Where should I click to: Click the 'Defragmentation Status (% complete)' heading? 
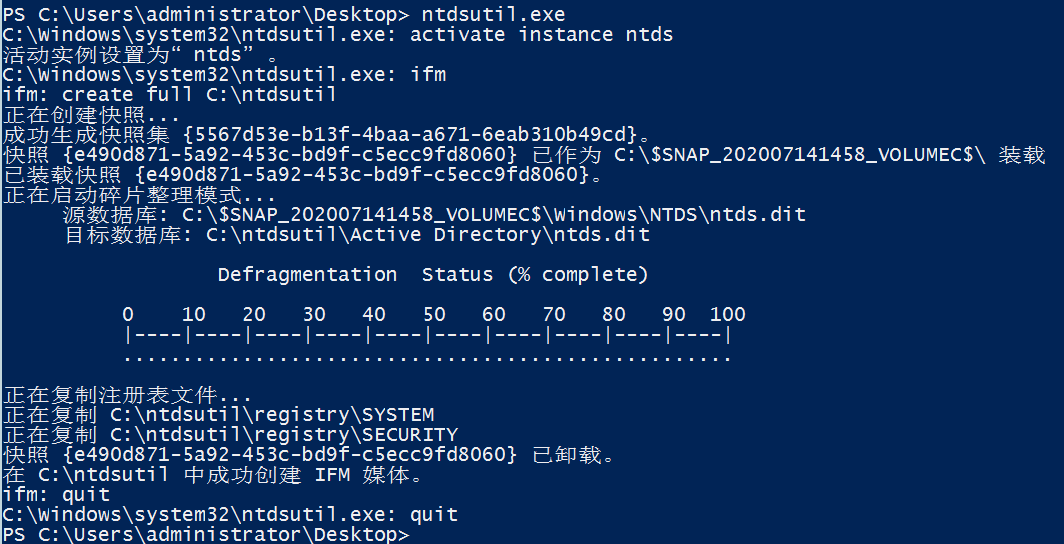433,274
